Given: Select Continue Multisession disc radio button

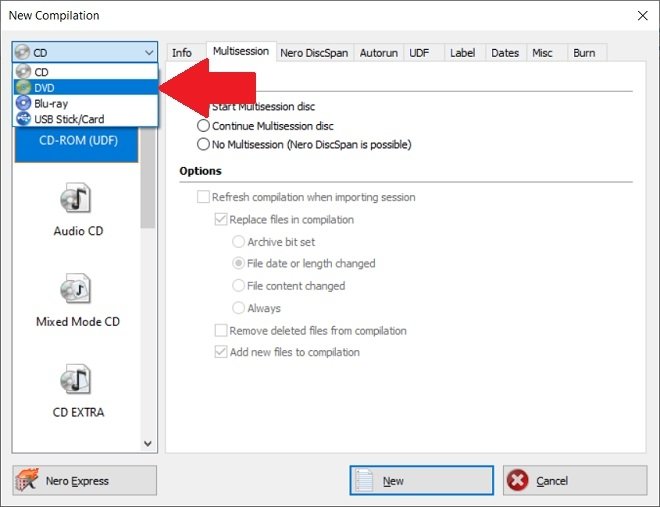Looking at the screenshot, I should click(203, 126).
